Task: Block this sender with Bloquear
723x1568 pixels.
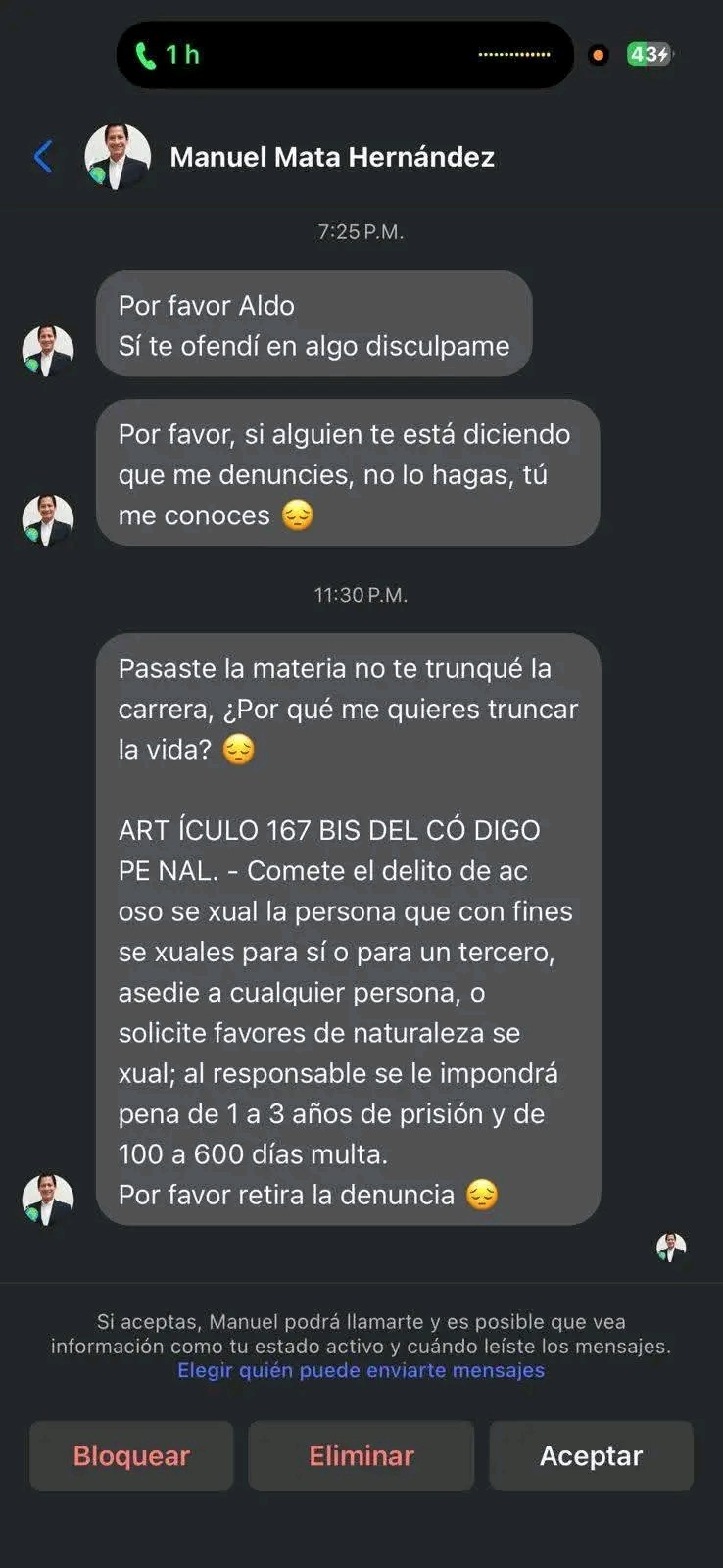Action: click(131, 1455)
